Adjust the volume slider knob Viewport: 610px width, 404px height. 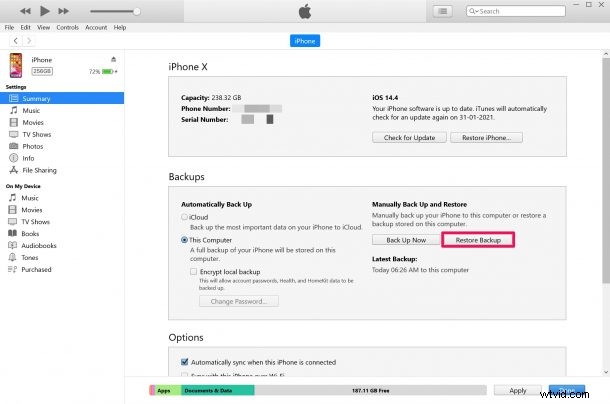coord(137,11)
